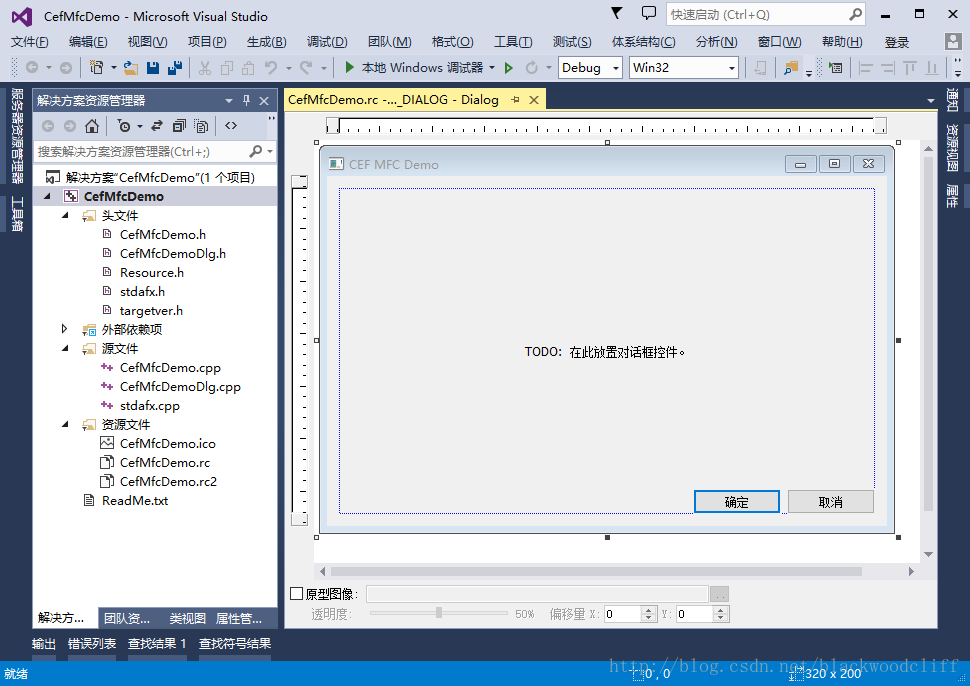Click the Save icon in toolbar
The width and height of the screenshot is (970, 686).
click(x=153, y=67)
